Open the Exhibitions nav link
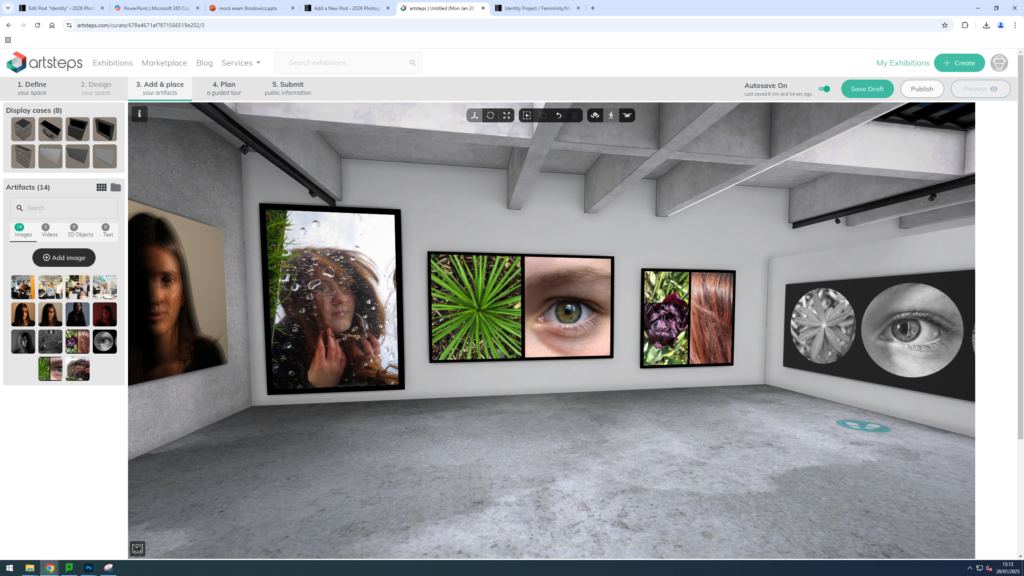The height and width of the screenshot is (576, 1024). (x=112, y=63)
